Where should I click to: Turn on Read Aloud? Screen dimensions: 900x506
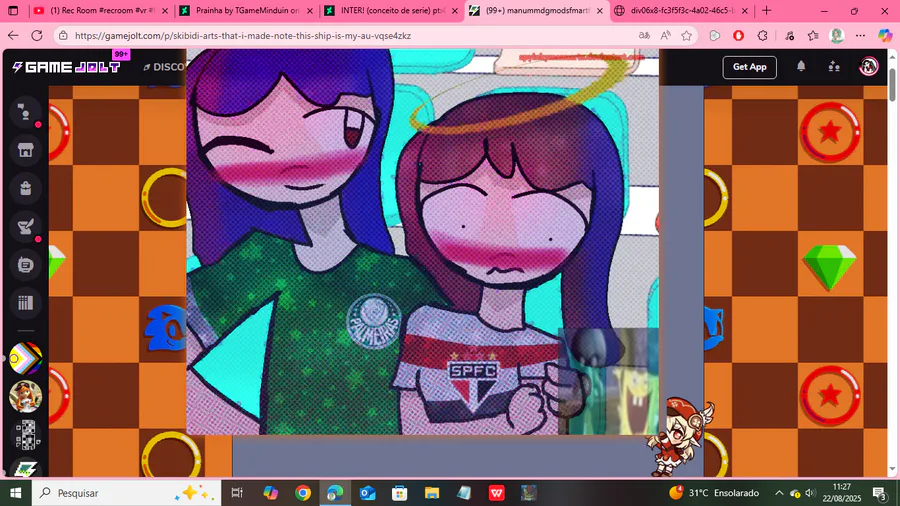[665, 36]
